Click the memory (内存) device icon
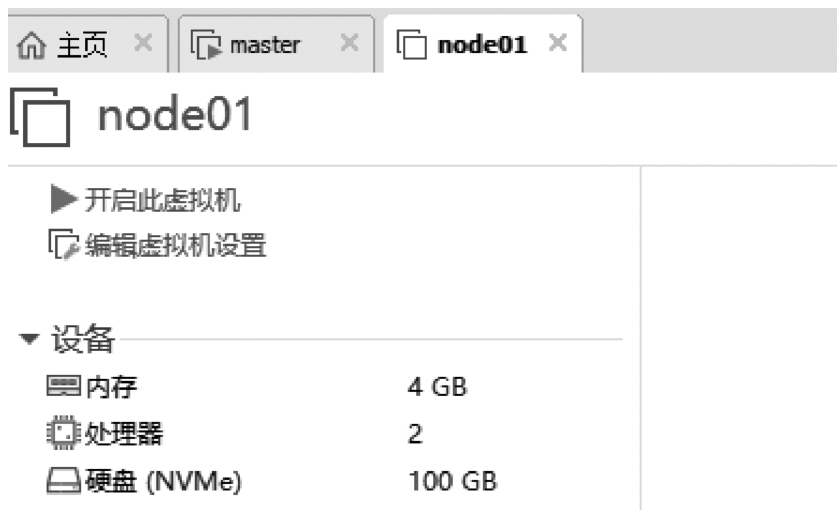 click(x=60, y=386)
